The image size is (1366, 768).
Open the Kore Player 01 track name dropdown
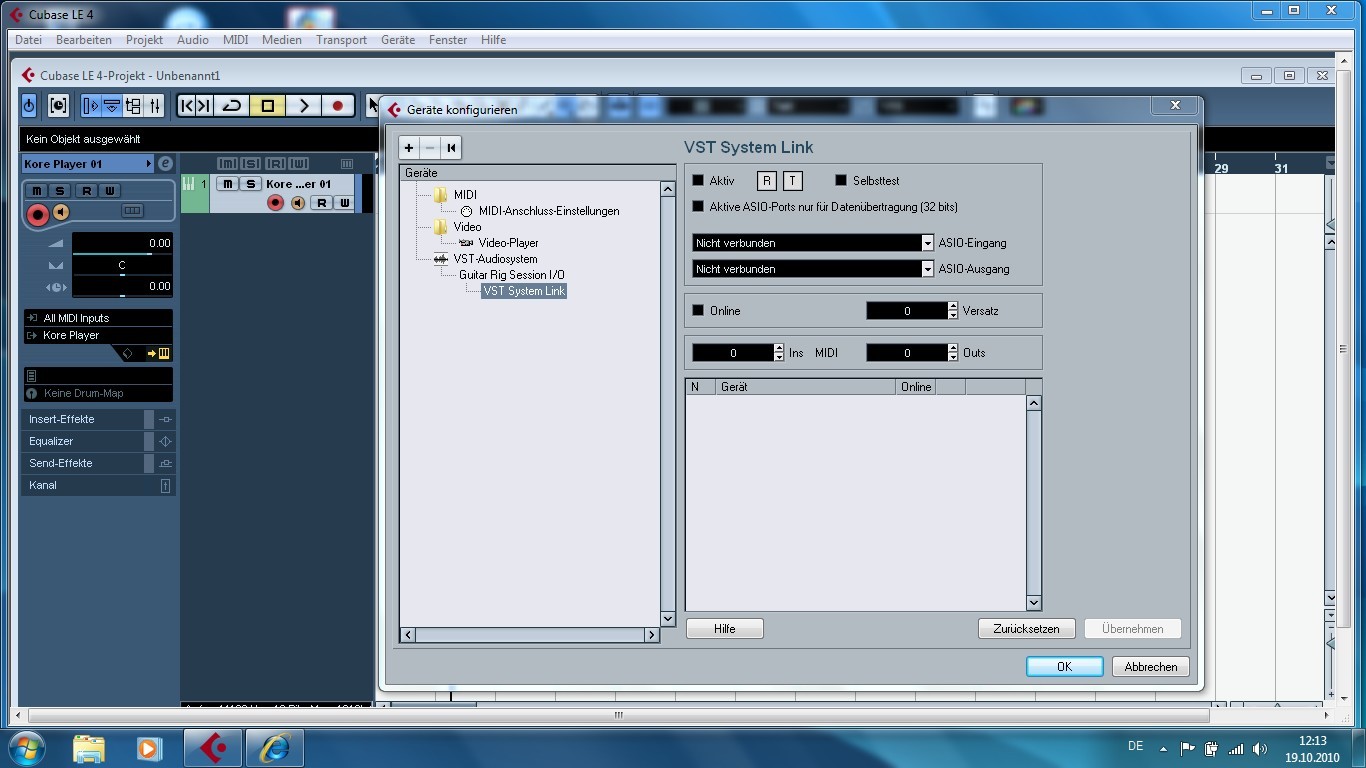[x=88, y=164]
